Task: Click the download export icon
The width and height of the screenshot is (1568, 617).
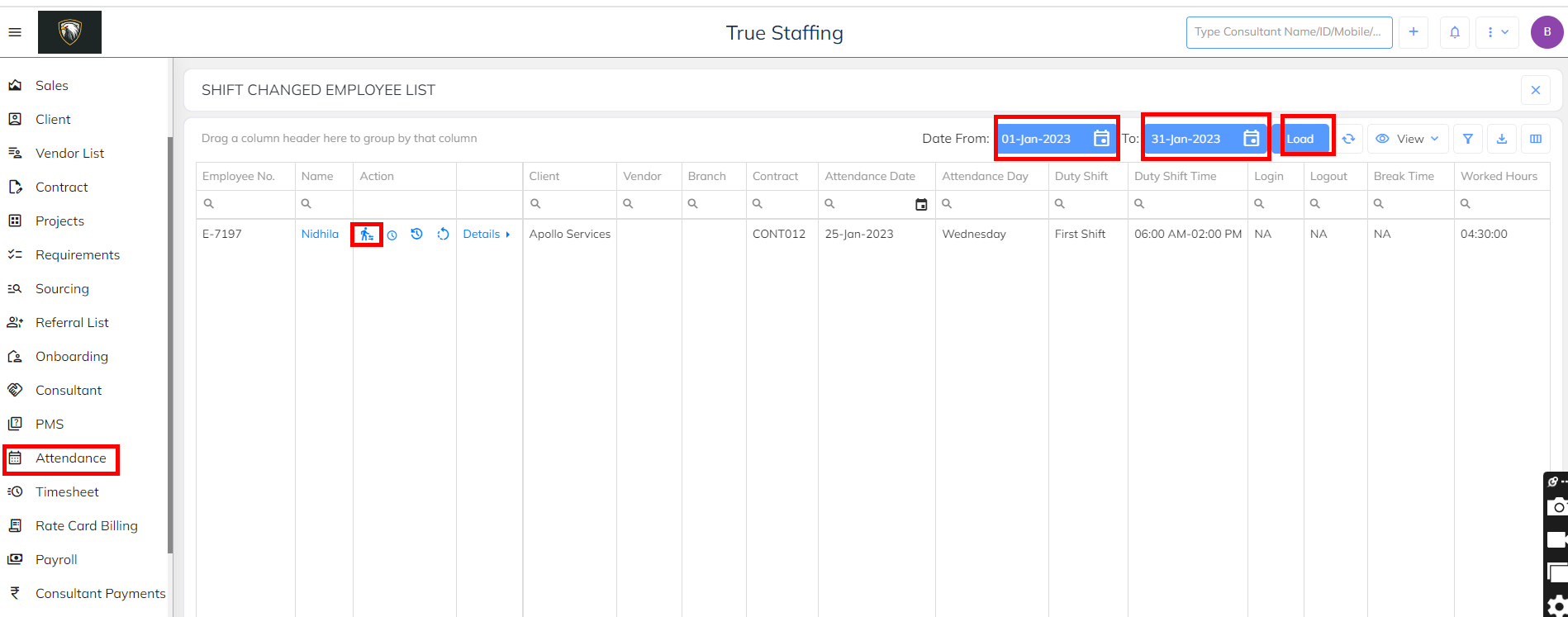Action: pos(1502,139)
